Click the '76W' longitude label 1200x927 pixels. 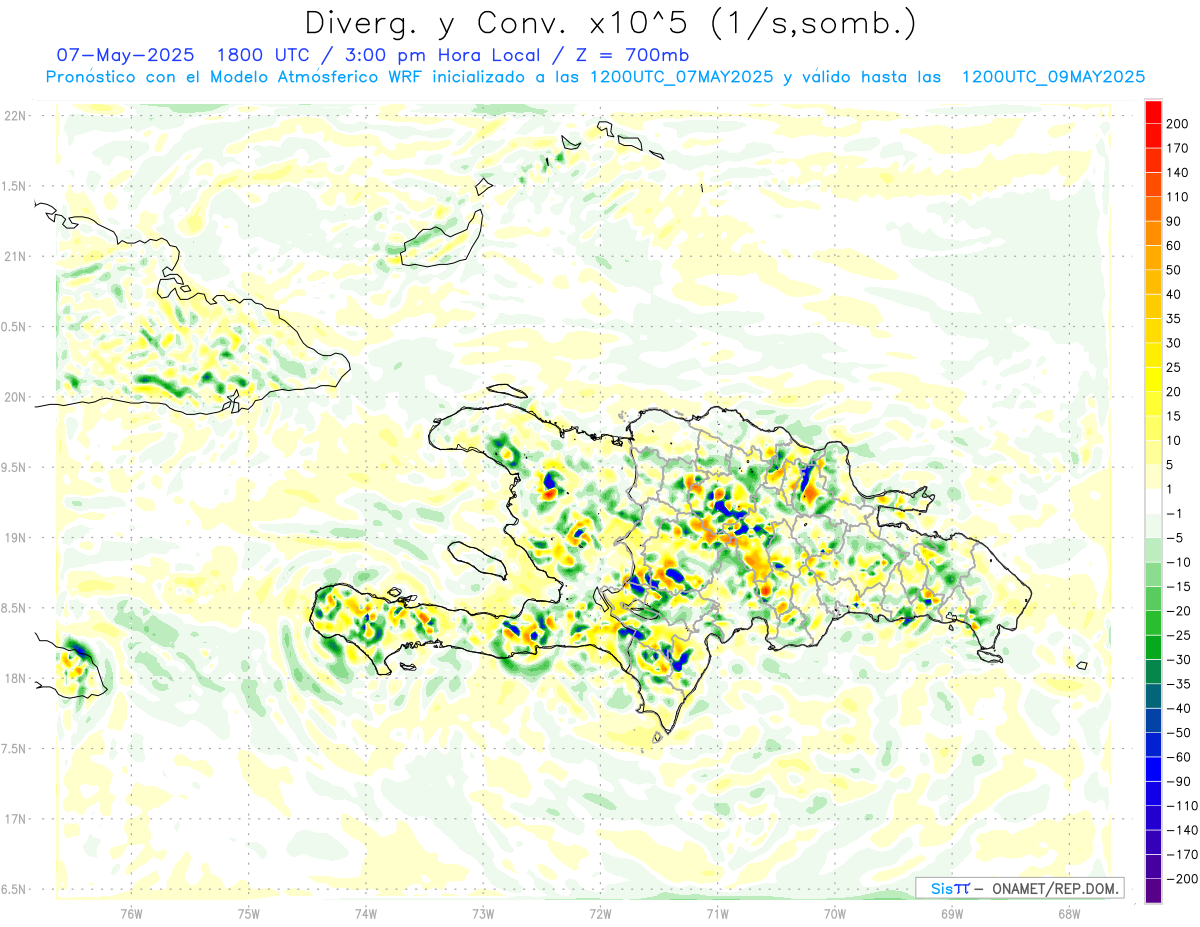pos(131,913)
